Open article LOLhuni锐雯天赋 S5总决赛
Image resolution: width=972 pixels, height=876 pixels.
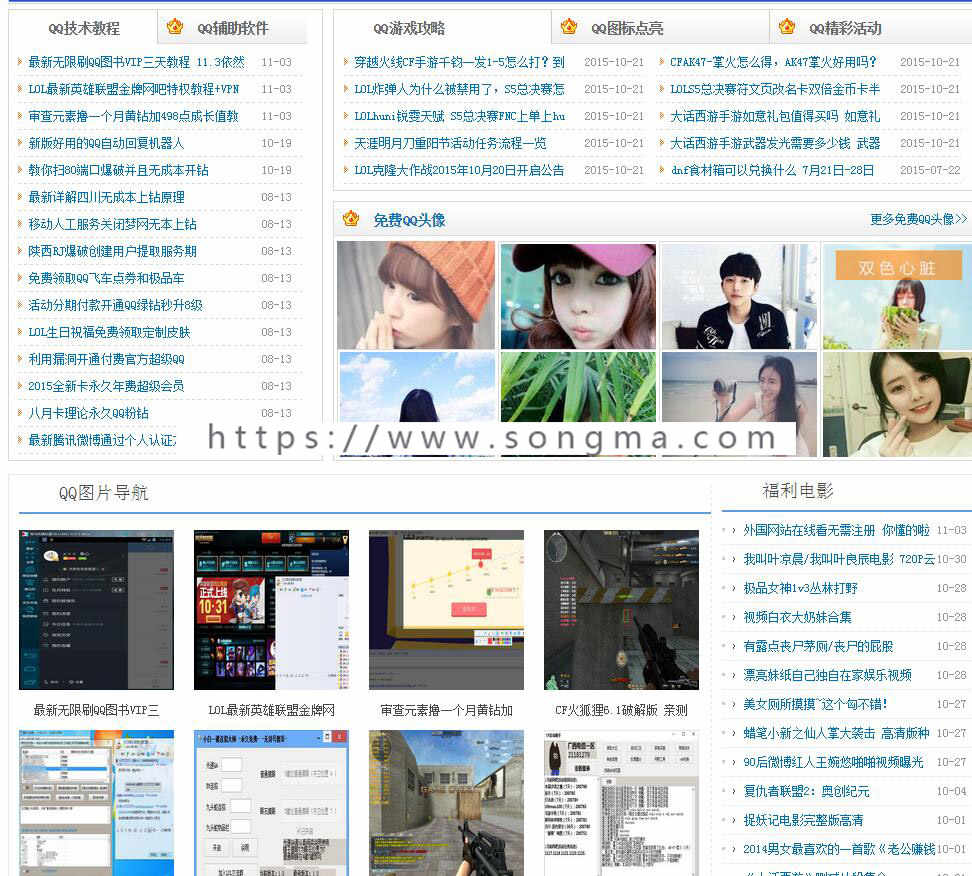(459, 116)
